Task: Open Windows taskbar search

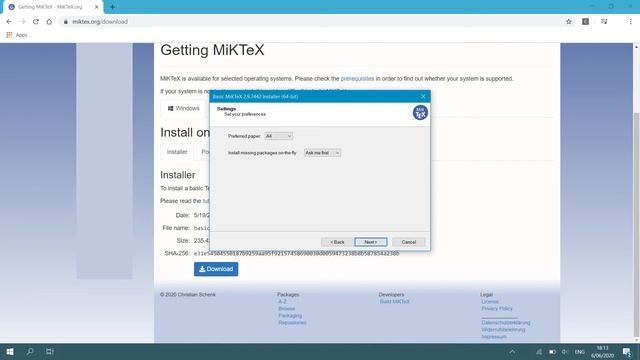Action: point(30,351)
